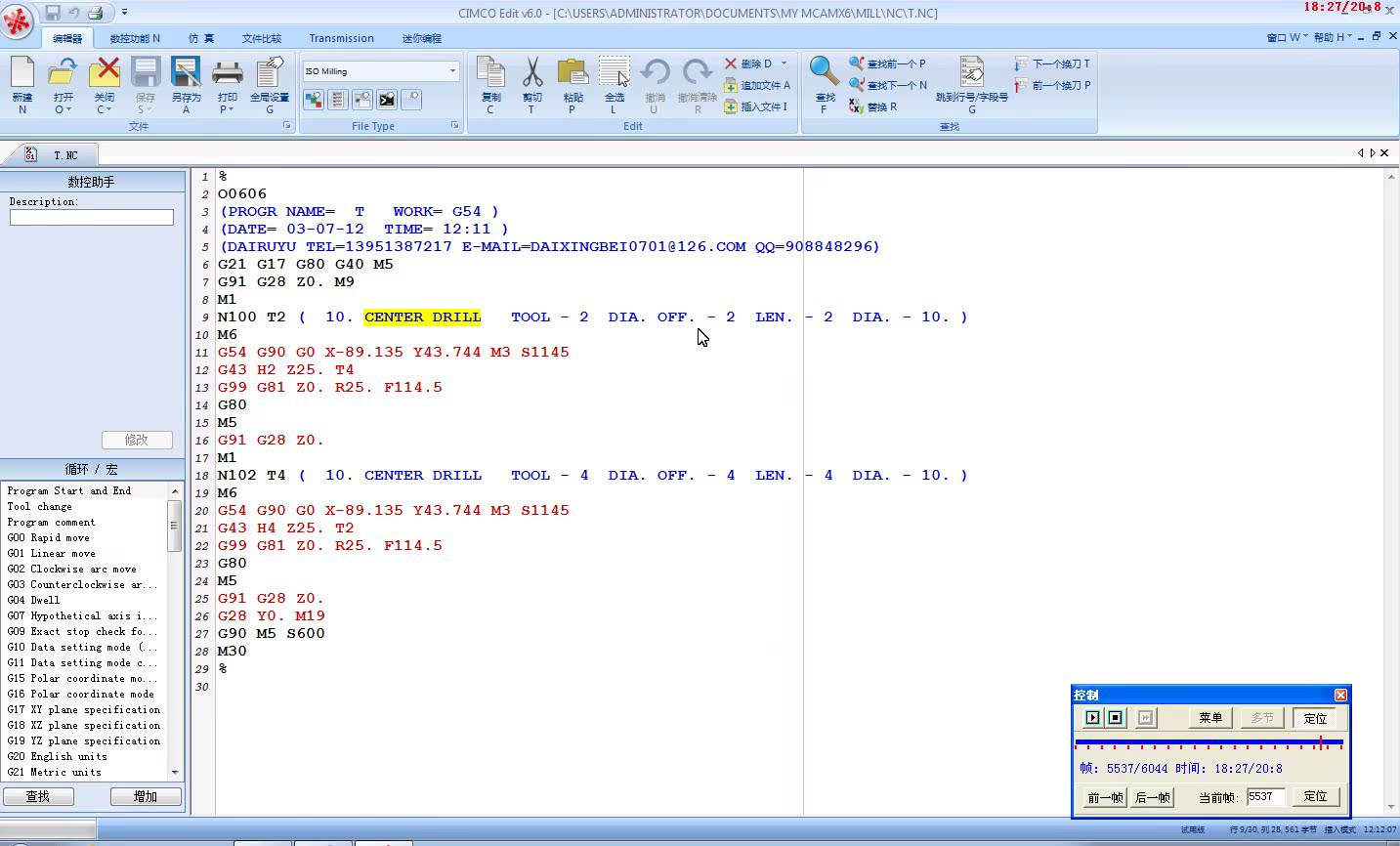Switch to Transmission tab
This screenshot has height=846, width=1400.
pyautogui.click(x=341, y=38)
